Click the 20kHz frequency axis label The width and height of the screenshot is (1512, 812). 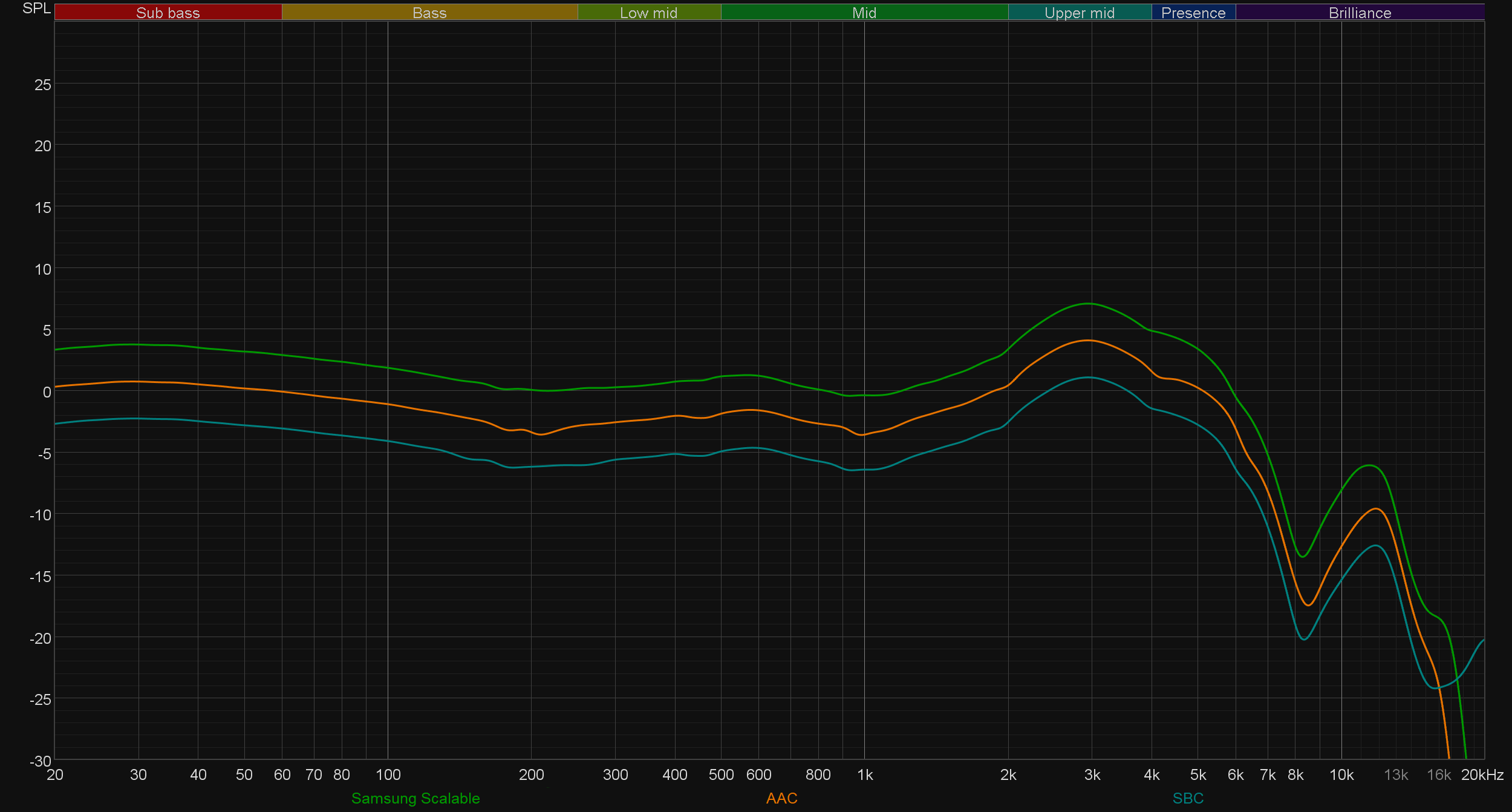pyautogui.click(x=1482, y=774)
